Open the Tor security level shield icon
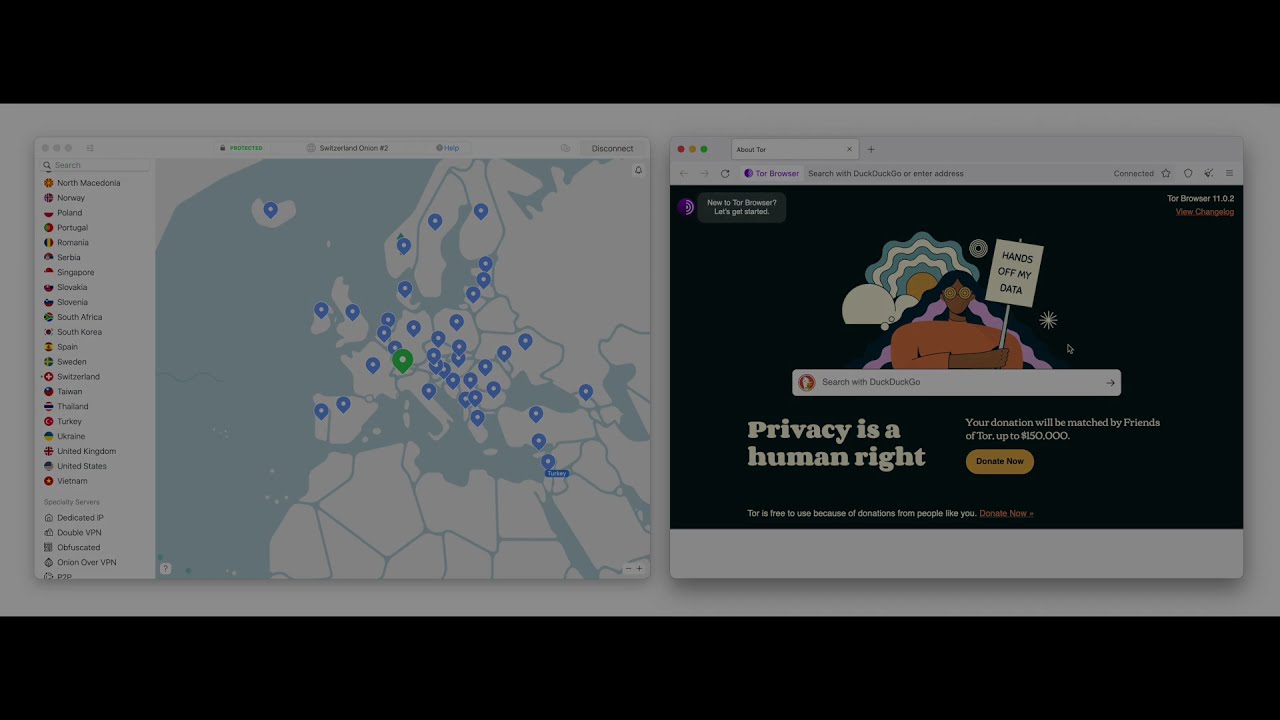This screenshot has height=720, width=1280. click(1188, 174)
